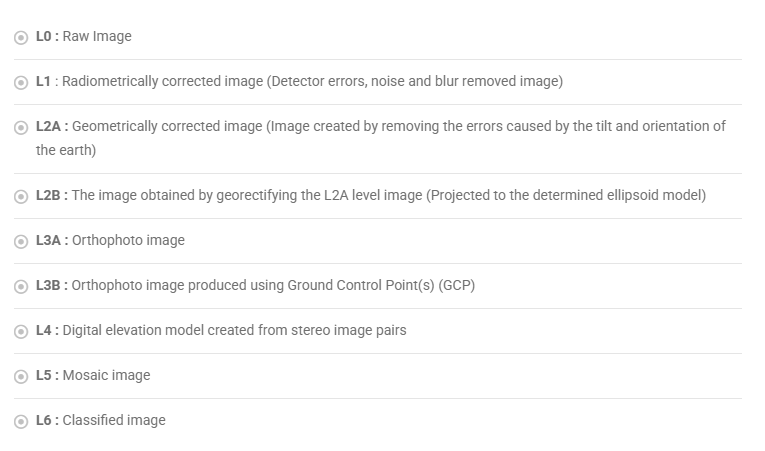Screen dimensions: 765x451
Task: Click the bullet icon next to L1
Action: click(21, 83)
